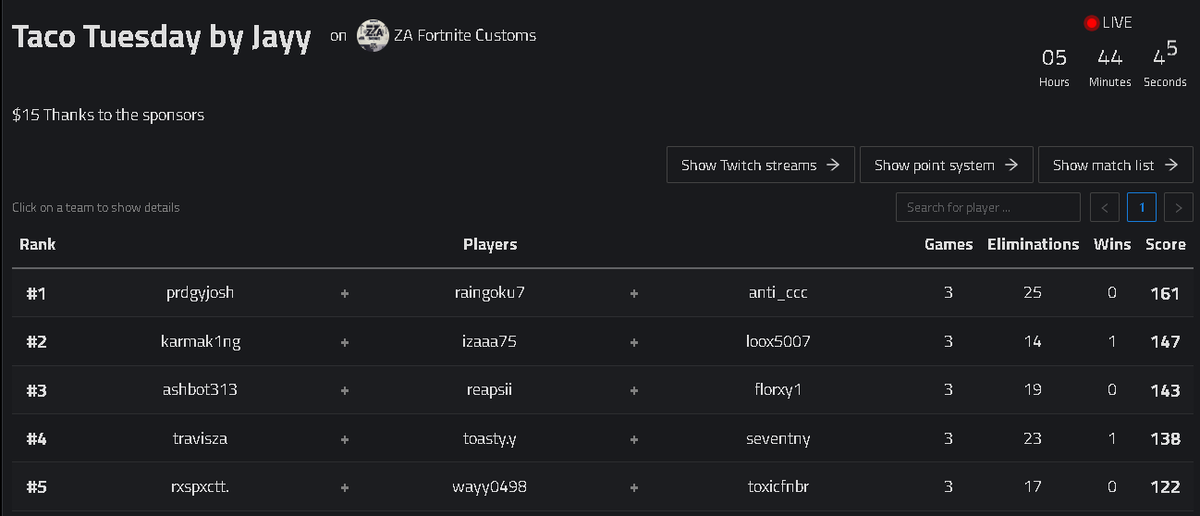Viewport: 1200px width, 516px height.
Task: Click the Wins column header
Action: point(1113,244)
